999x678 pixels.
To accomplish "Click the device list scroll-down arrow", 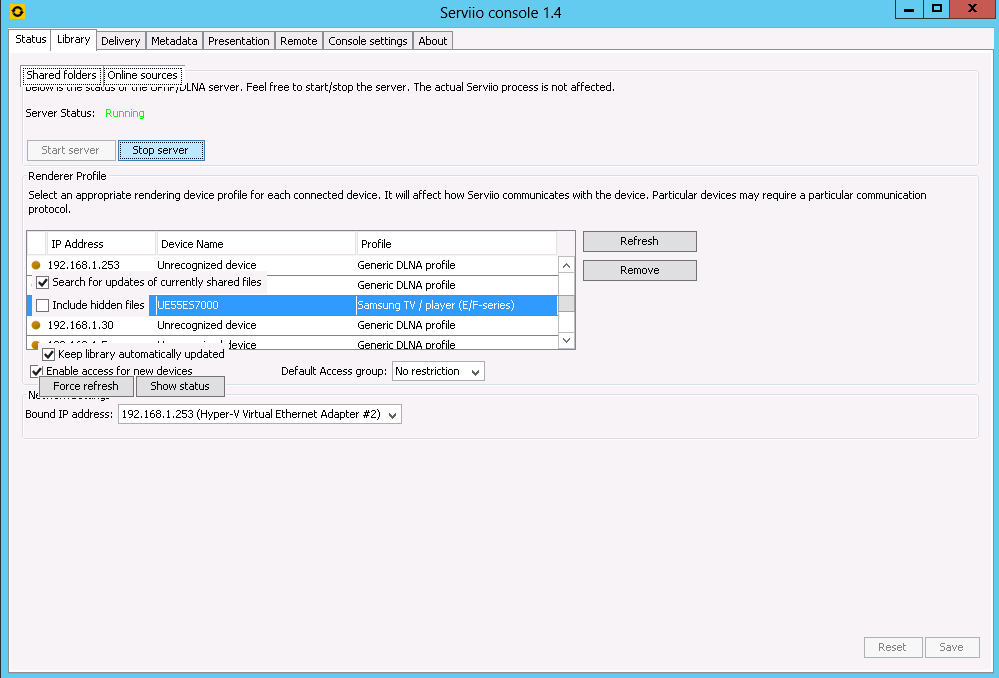I will pyautogui.click(x=566, y=340).
